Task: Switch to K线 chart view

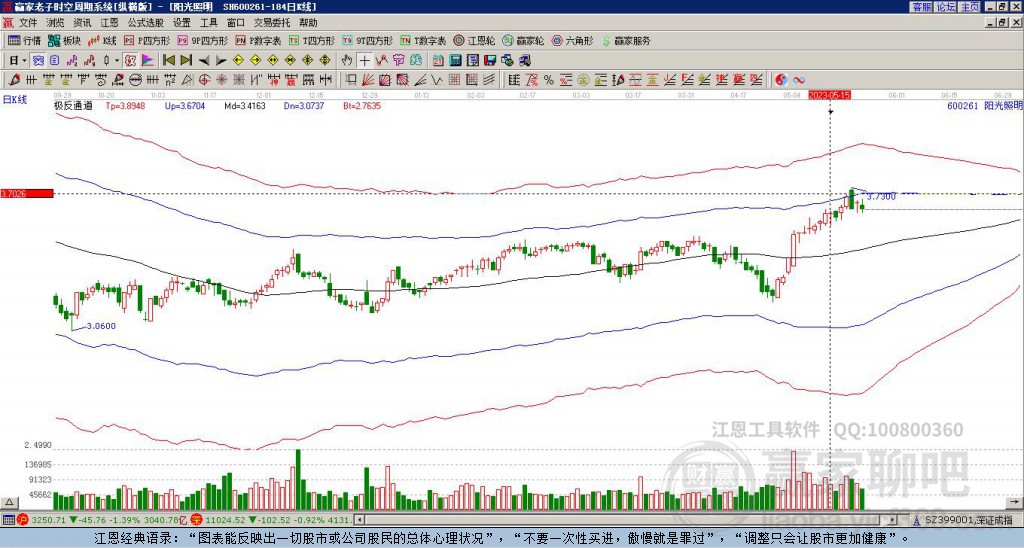Action: click(102, 40)
